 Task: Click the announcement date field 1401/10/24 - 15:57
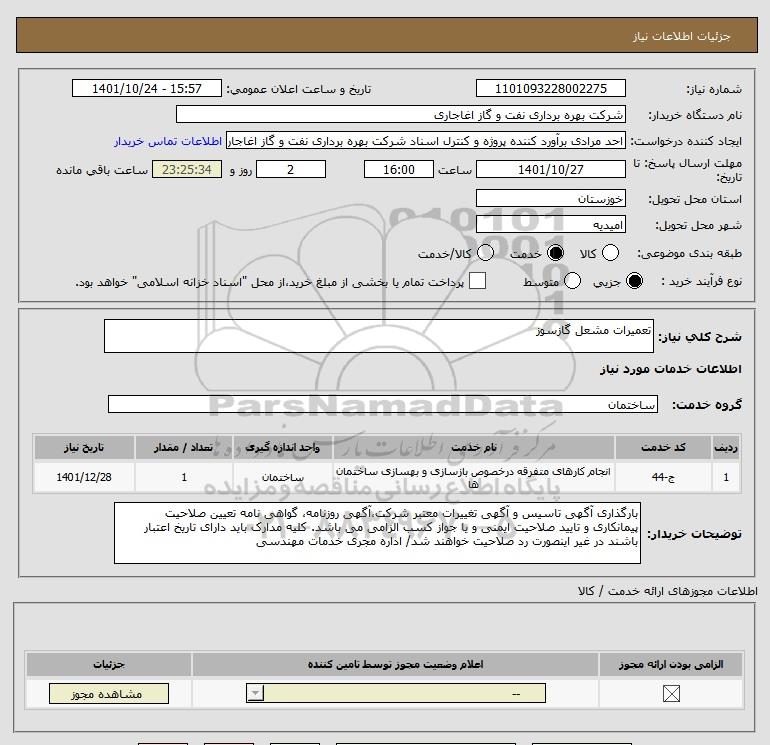tap(147, 88)
